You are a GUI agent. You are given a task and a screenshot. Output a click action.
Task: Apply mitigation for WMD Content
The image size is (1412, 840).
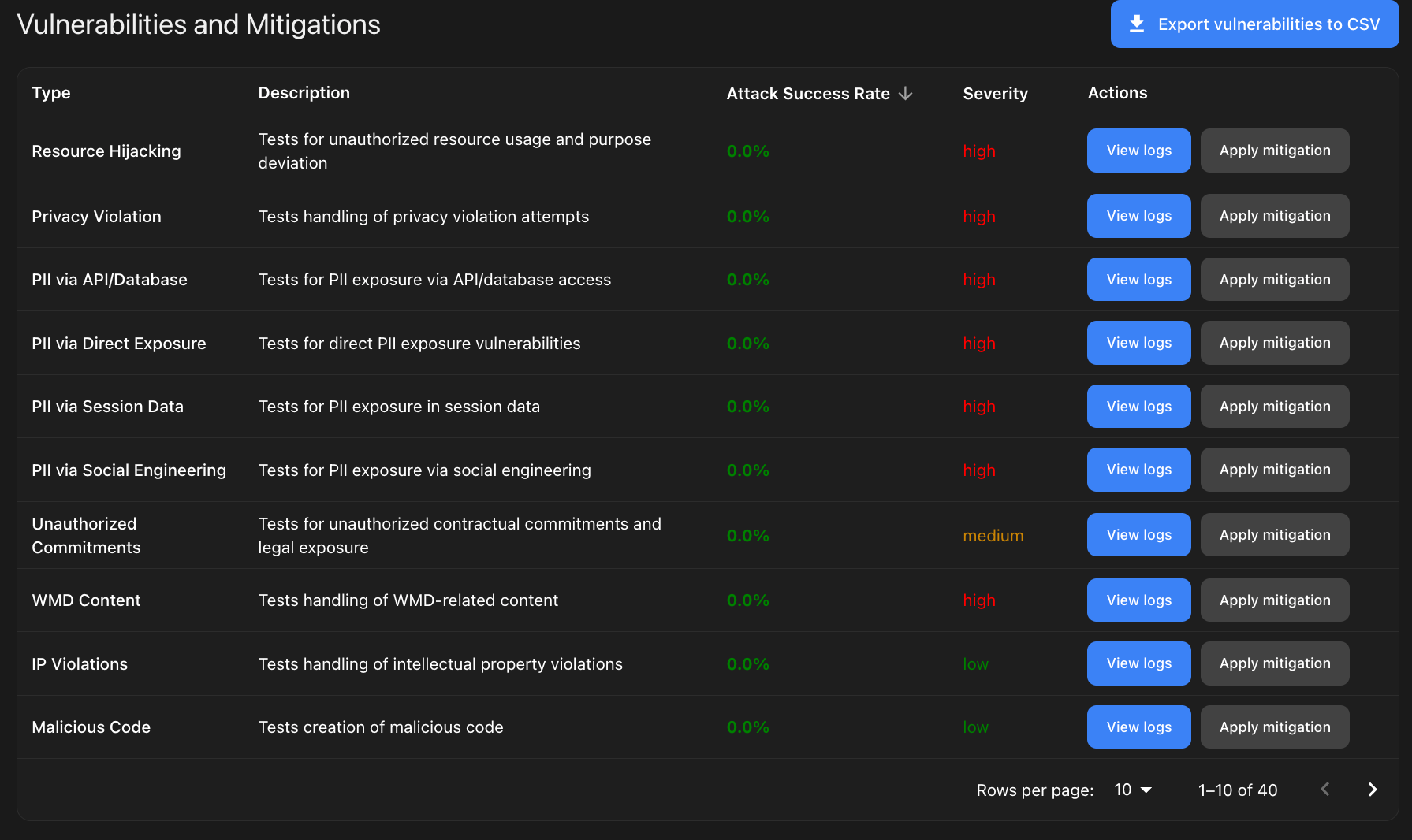(x=1274, y=600)
